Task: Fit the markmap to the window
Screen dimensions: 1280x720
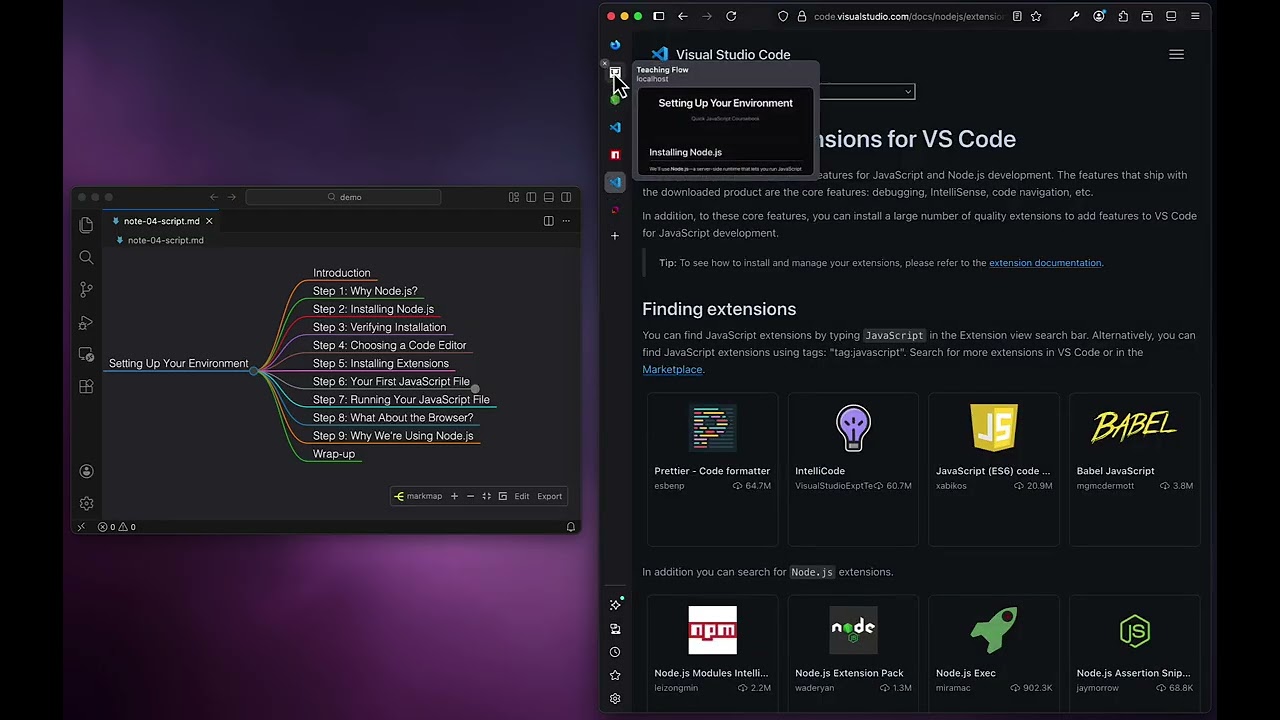Action: point(486,496)
